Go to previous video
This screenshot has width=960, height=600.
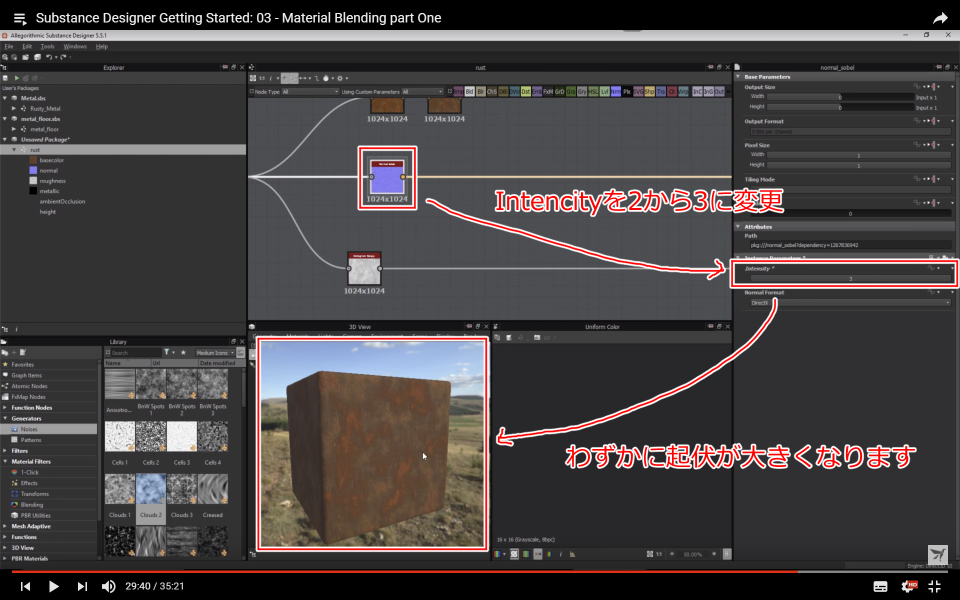(25, 586)
